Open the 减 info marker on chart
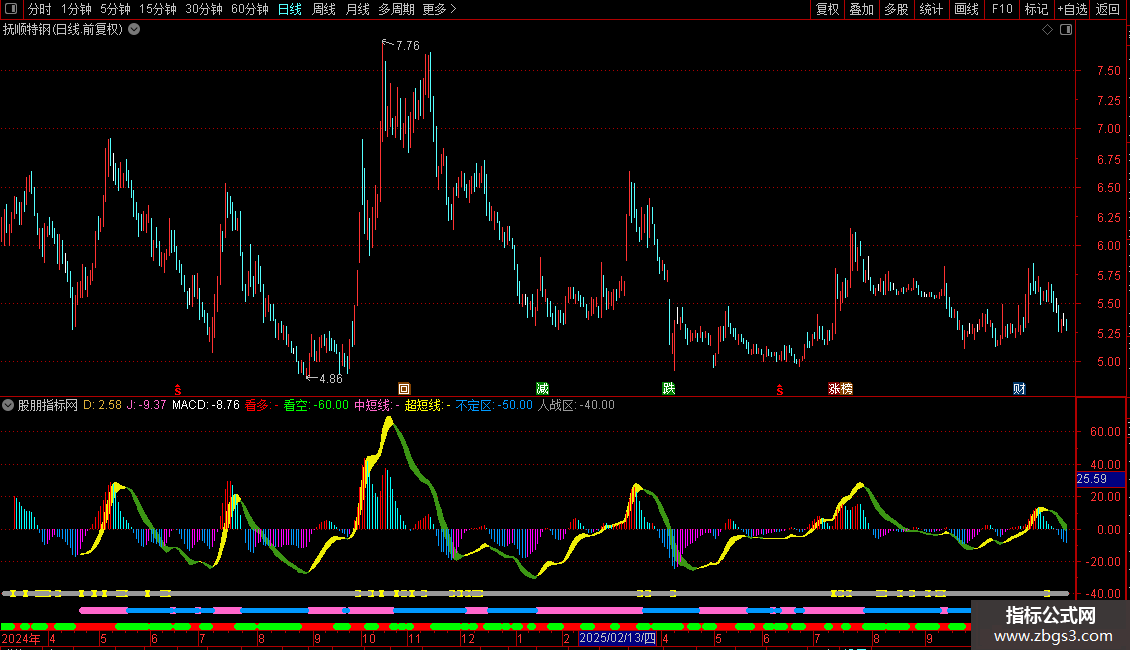The width and height of the screenshot is (1130, 650). [x=542, y=389]
